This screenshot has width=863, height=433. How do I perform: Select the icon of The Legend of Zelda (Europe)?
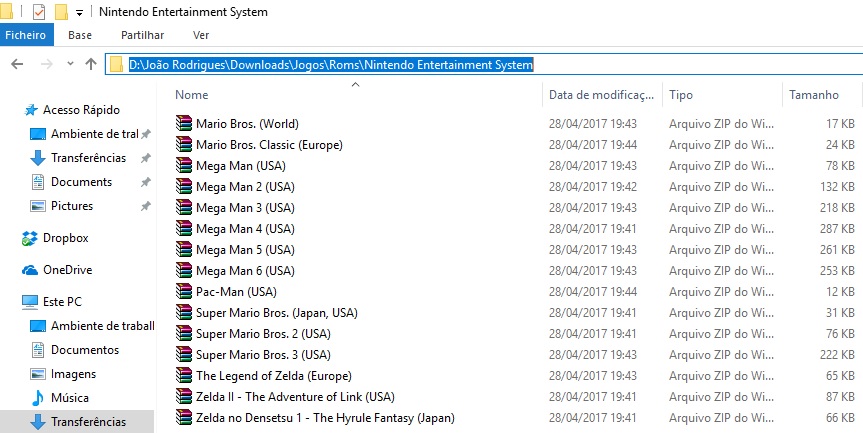(x=184, y=375)
